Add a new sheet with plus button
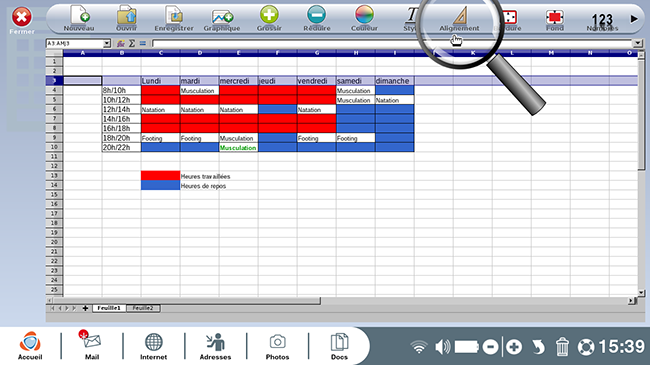The height and width of the screenshot is (365, 650). click(85, 308)
